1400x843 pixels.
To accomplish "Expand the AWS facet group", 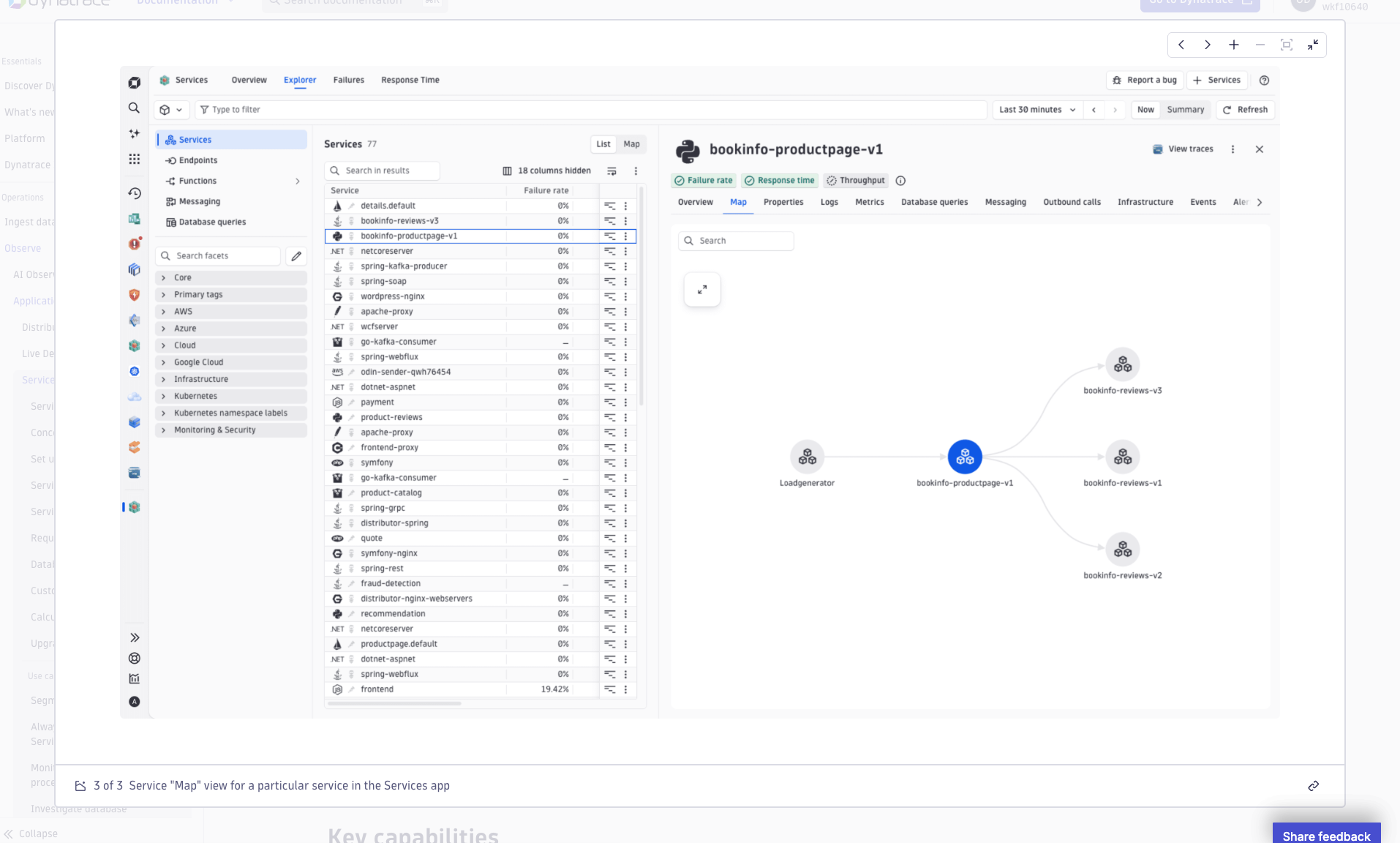I will [x=231, y=312].
